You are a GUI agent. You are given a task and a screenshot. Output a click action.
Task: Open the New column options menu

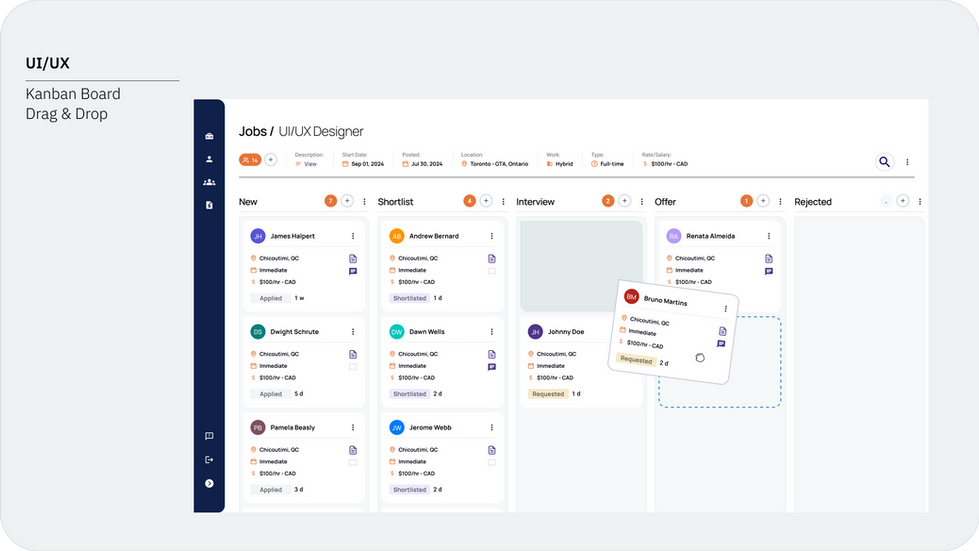pyautogui.click(x=365, y=202)
